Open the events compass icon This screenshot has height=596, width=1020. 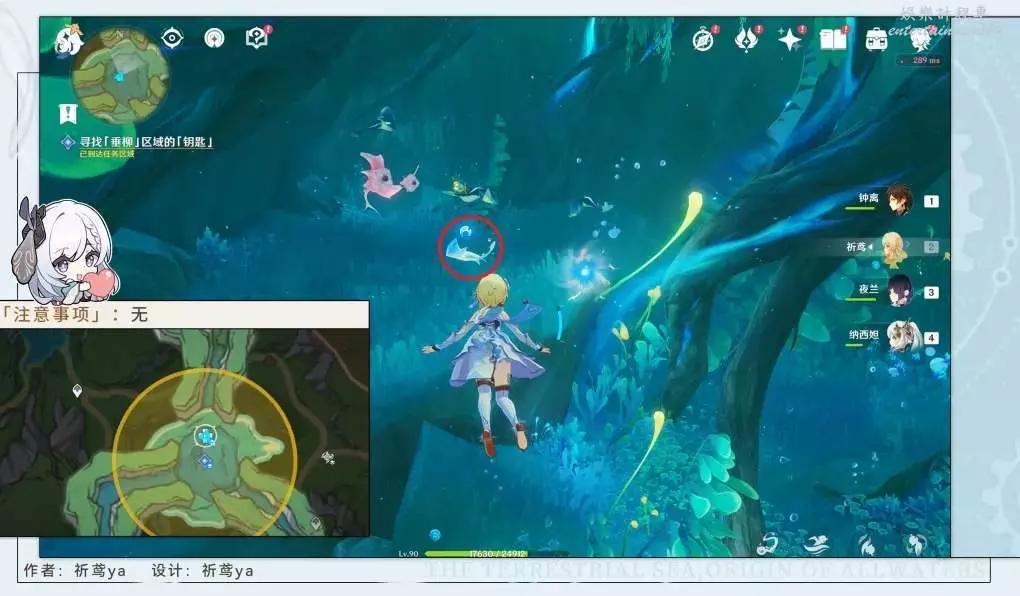[704, 39]
